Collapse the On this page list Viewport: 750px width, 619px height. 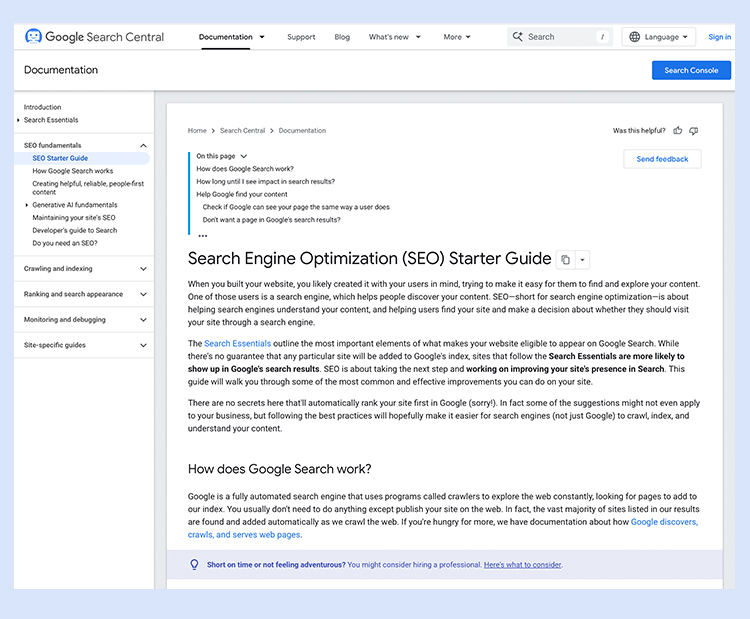coord(244,156)
